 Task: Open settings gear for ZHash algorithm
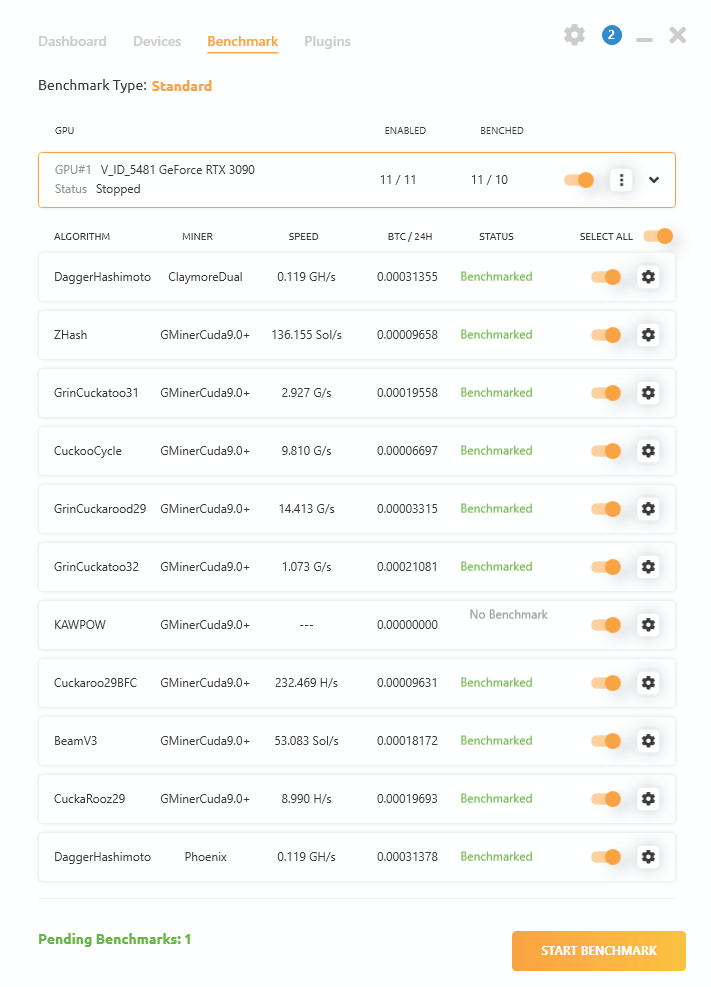pyautogui.click(x=648, y=335)
